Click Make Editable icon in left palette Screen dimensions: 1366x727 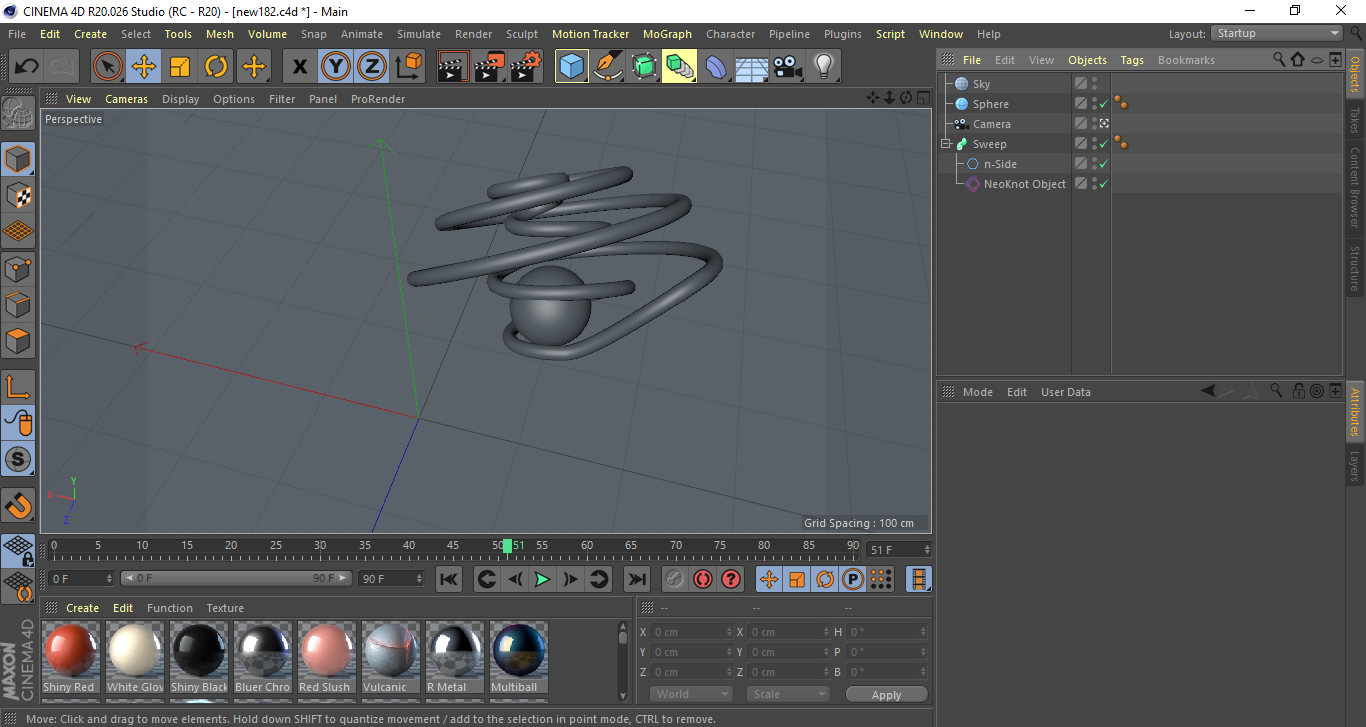[x=18, y=113]
